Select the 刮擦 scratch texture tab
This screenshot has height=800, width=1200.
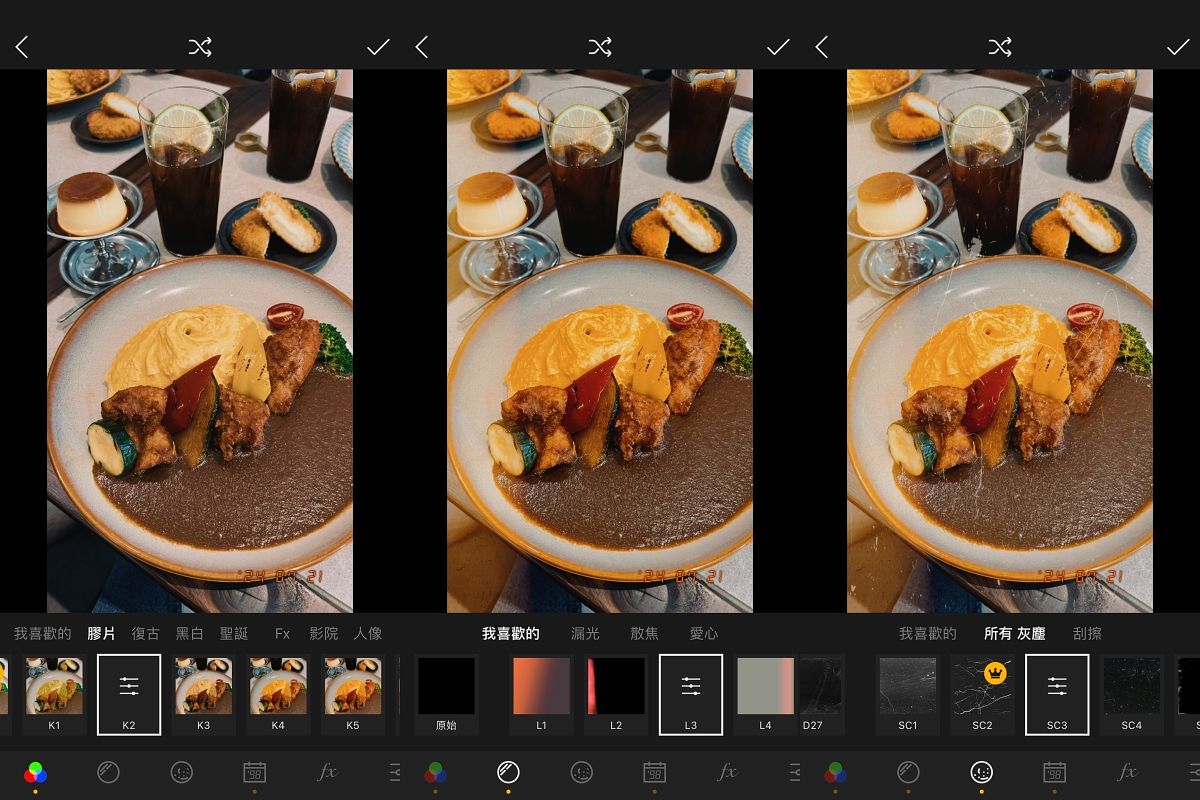[1088, 633]
